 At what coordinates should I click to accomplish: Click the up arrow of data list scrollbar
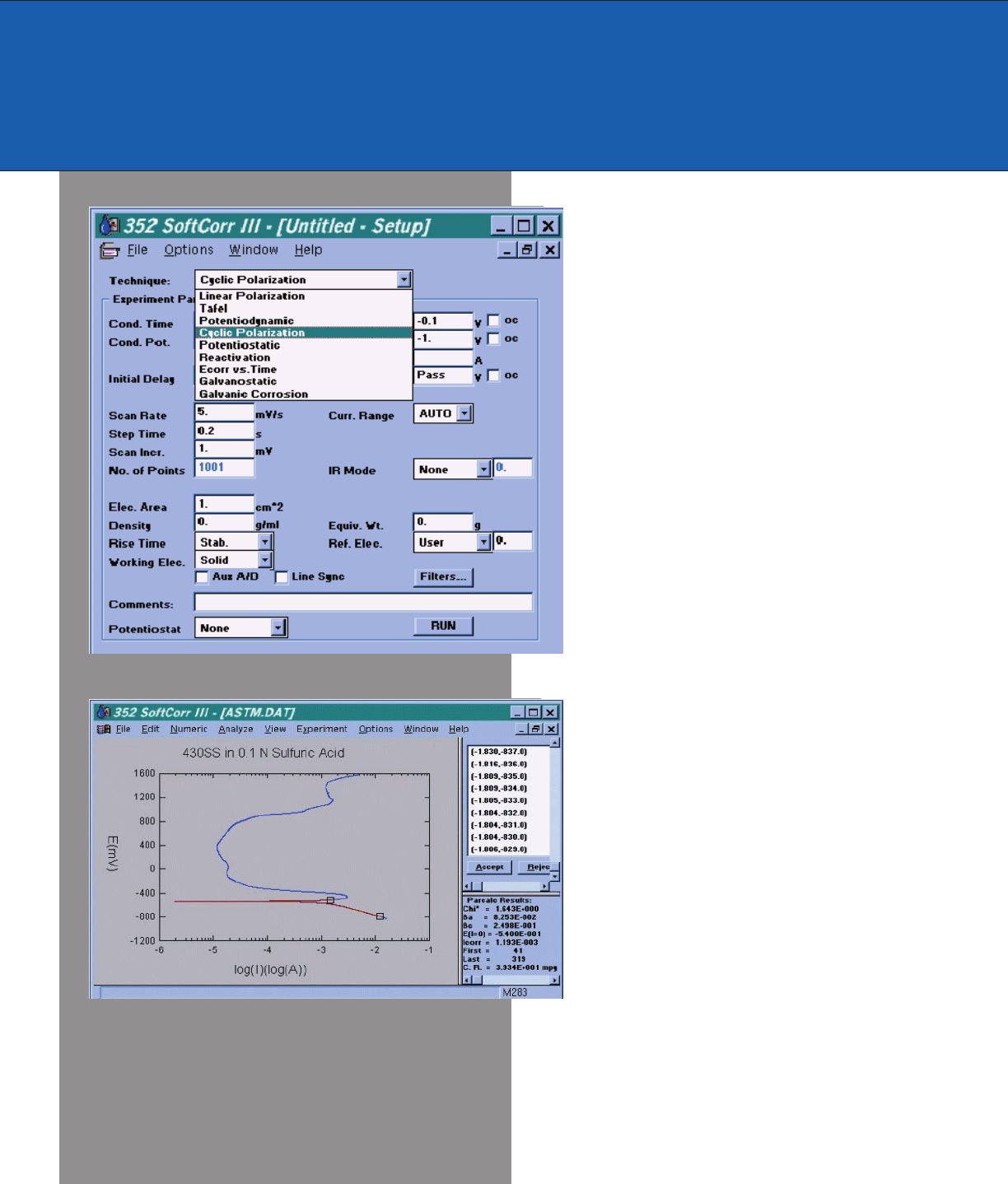tap(555, 743)
